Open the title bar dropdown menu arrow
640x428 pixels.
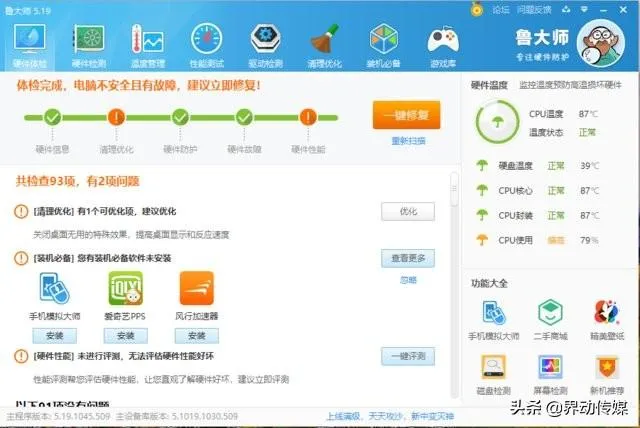click(584, 9)
